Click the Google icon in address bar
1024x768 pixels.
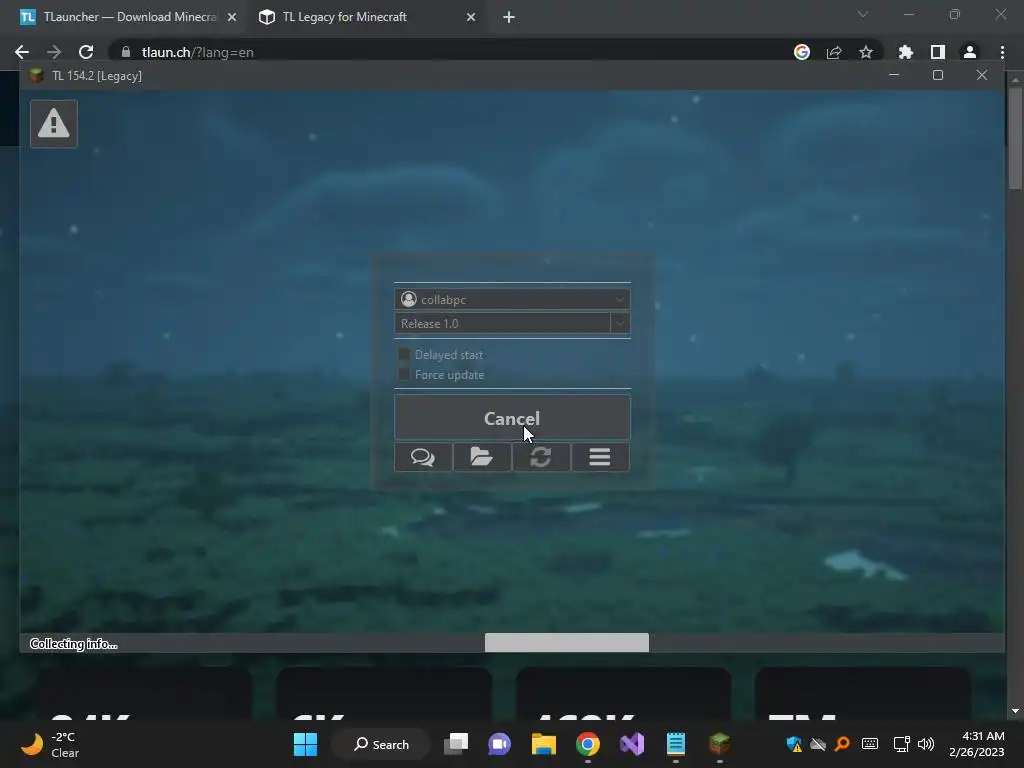pos(802,52)
